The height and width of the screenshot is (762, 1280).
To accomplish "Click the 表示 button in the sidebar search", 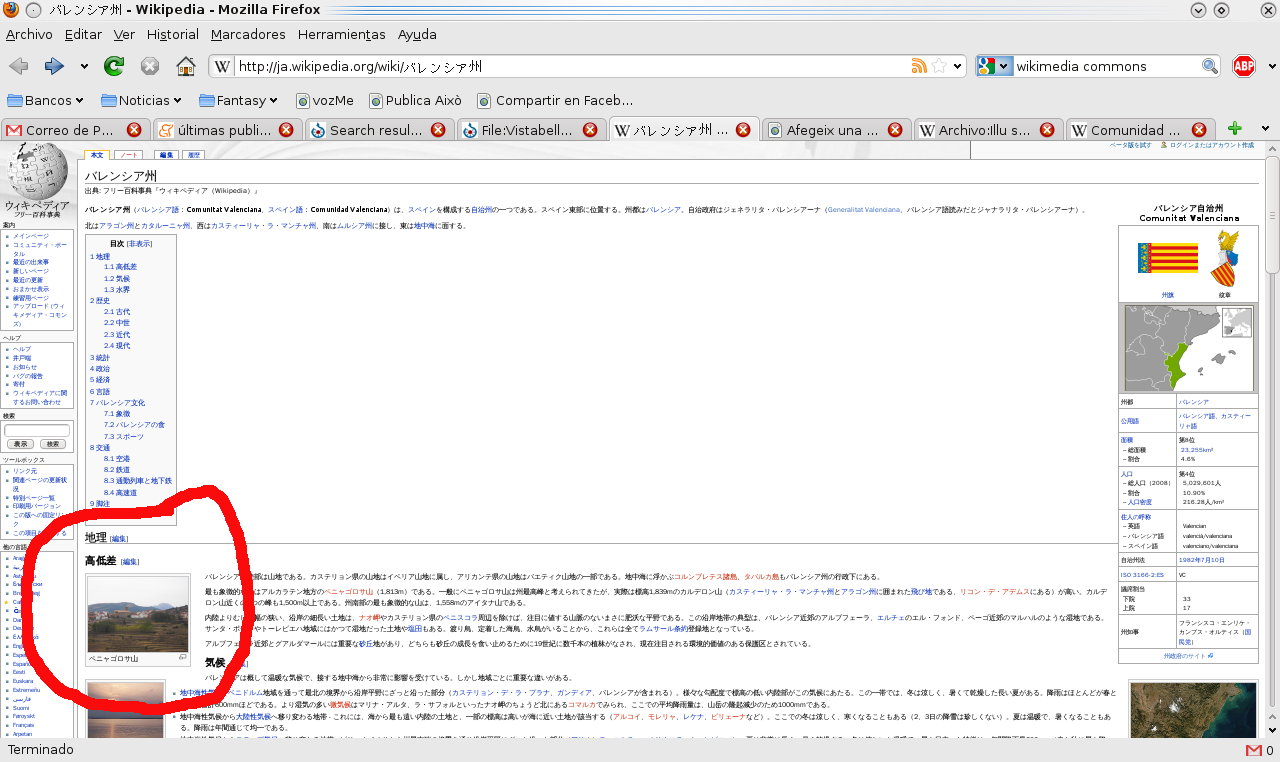I will (20, 443).
